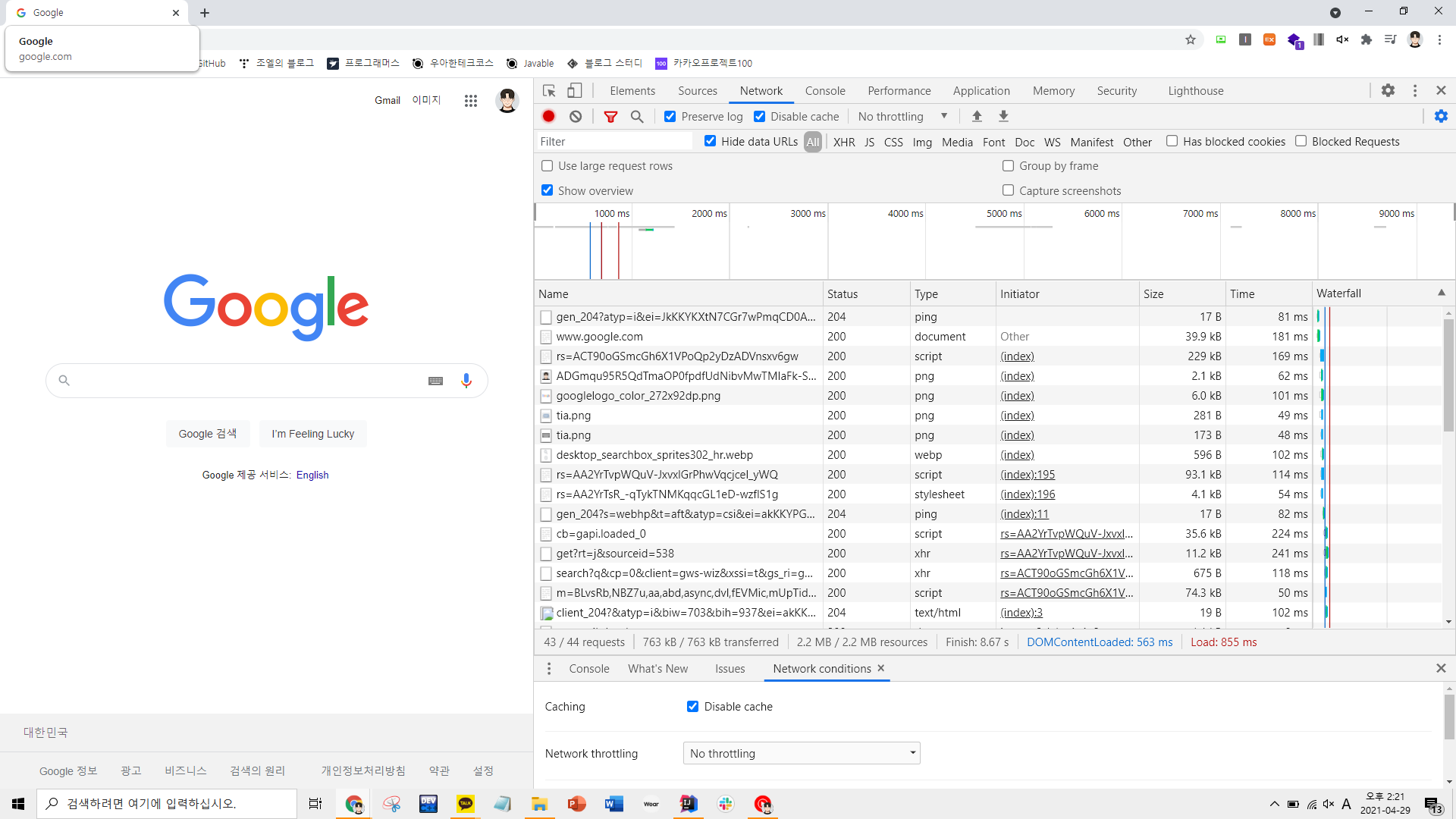
Task: Open the English language link
Action: [312, 475]
